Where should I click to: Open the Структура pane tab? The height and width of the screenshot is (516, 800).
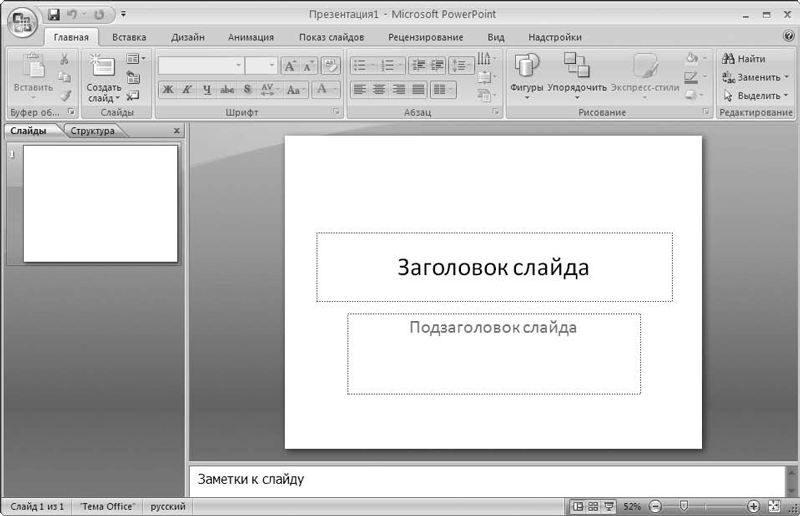(92, 131)
